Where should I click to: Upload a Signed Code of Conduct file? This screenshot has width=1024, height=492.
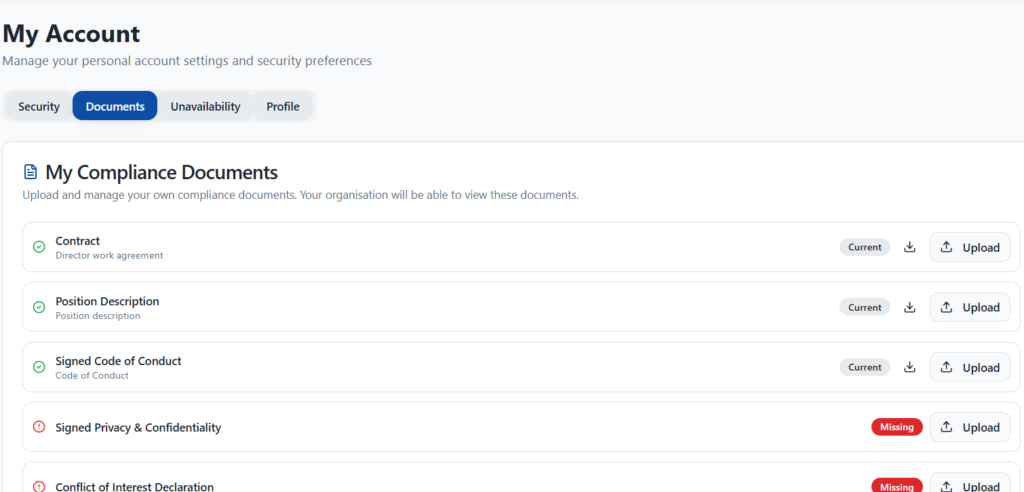point(970,367)
